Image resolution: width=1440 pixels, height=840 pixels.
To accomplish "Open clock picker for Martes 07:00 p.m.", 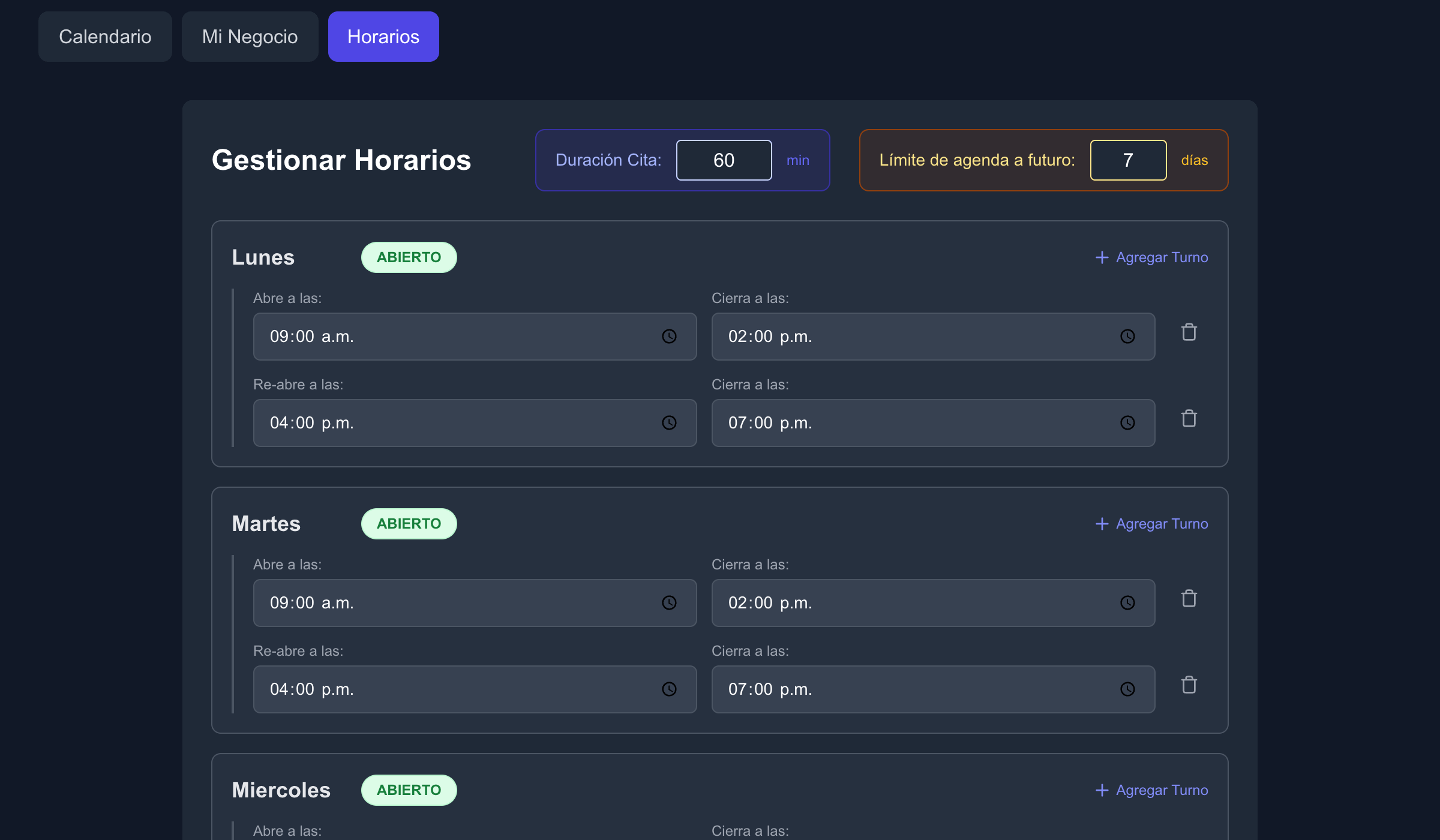I will [x=1127, y=689].
